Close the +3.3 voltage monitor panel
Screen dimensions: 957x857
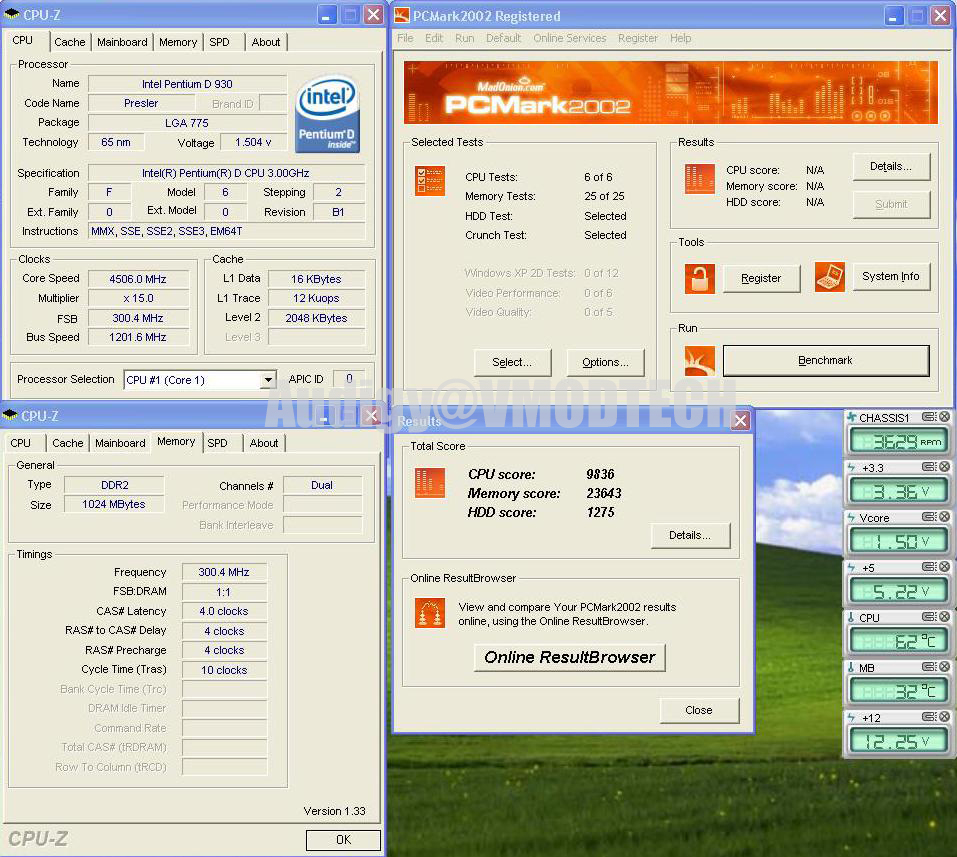(944, 467)
